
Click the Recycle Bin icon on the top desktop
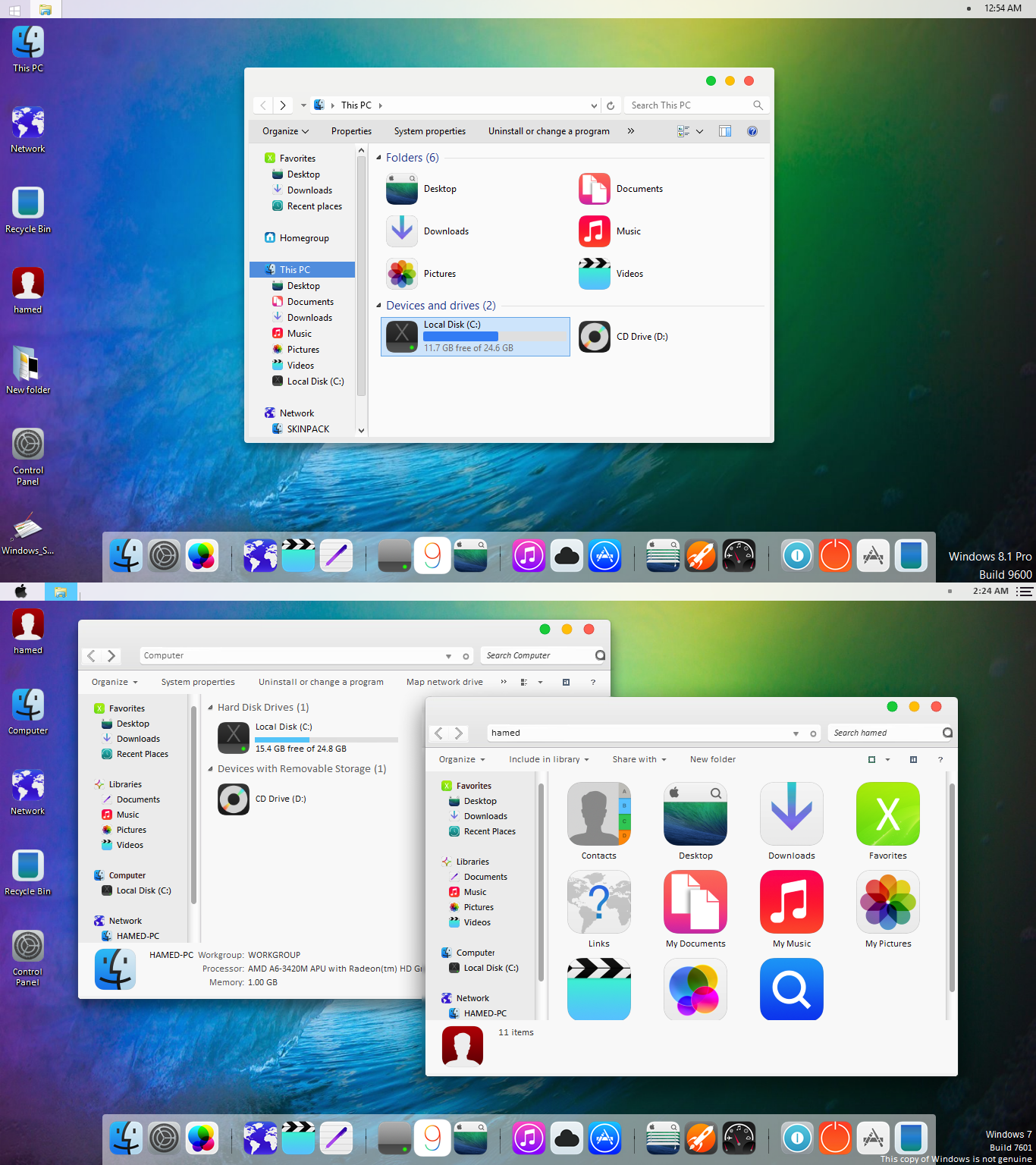coord(28,210)
